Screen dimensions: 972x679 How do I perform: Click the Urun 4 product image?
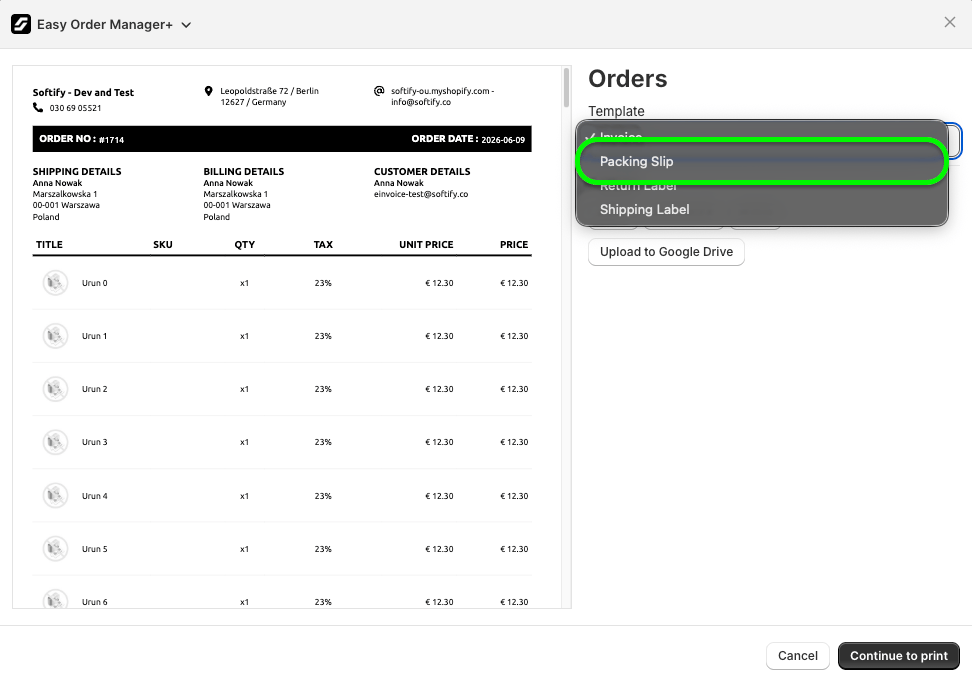point(55,495)
